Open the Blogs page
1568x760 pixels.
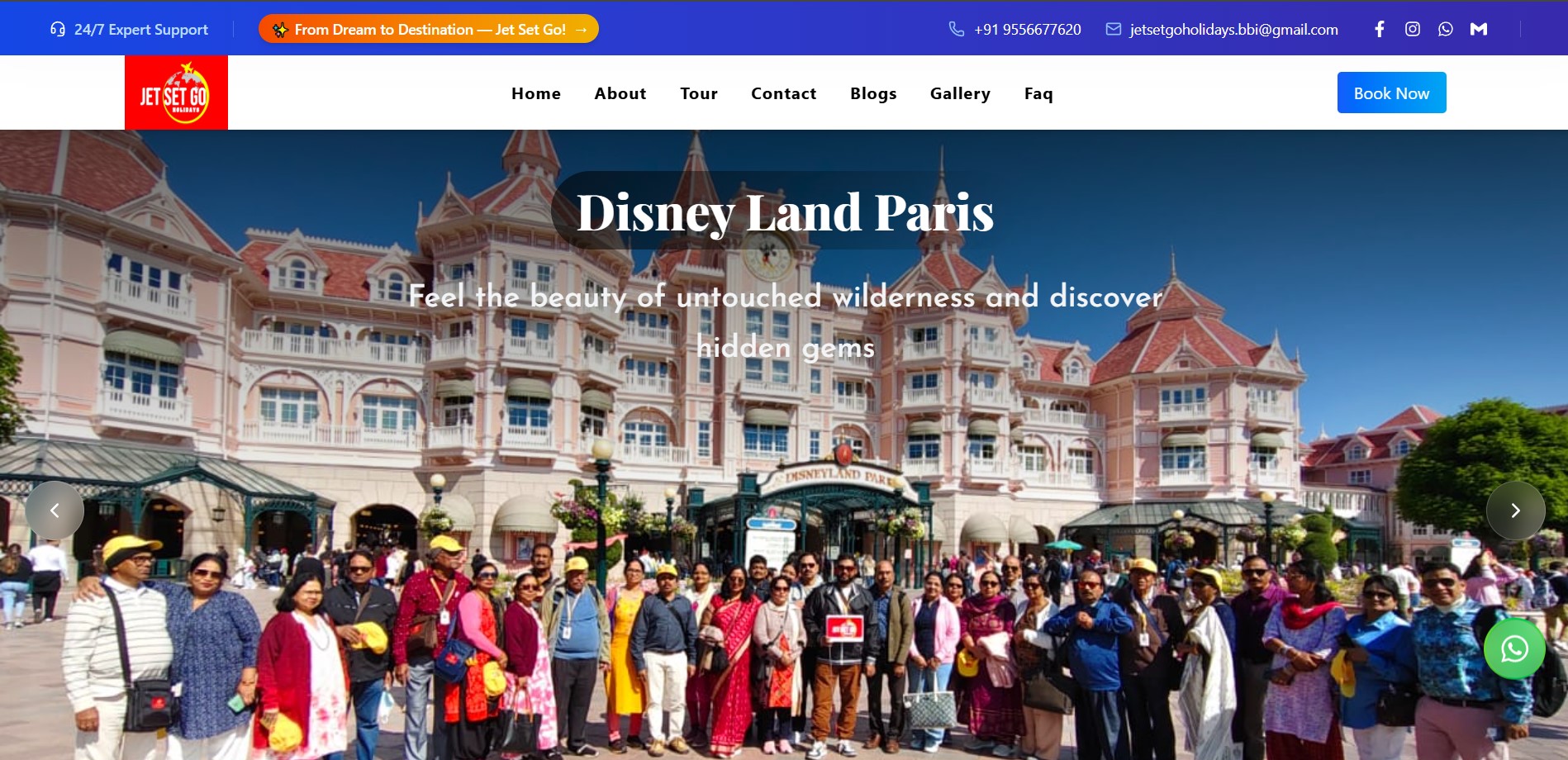[x=873, y=93]
